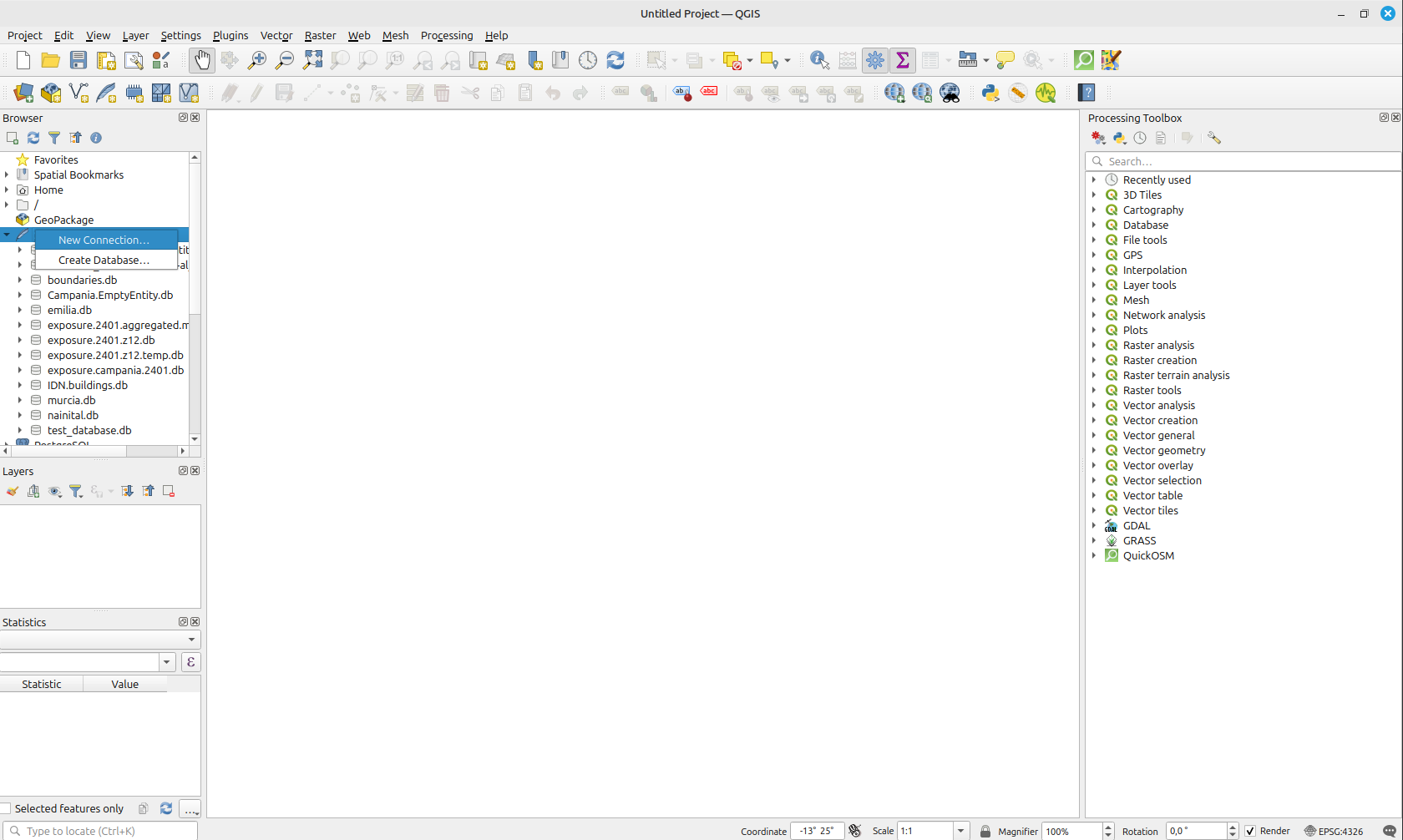Open the Data Source Manager icon

coord(23,93)
